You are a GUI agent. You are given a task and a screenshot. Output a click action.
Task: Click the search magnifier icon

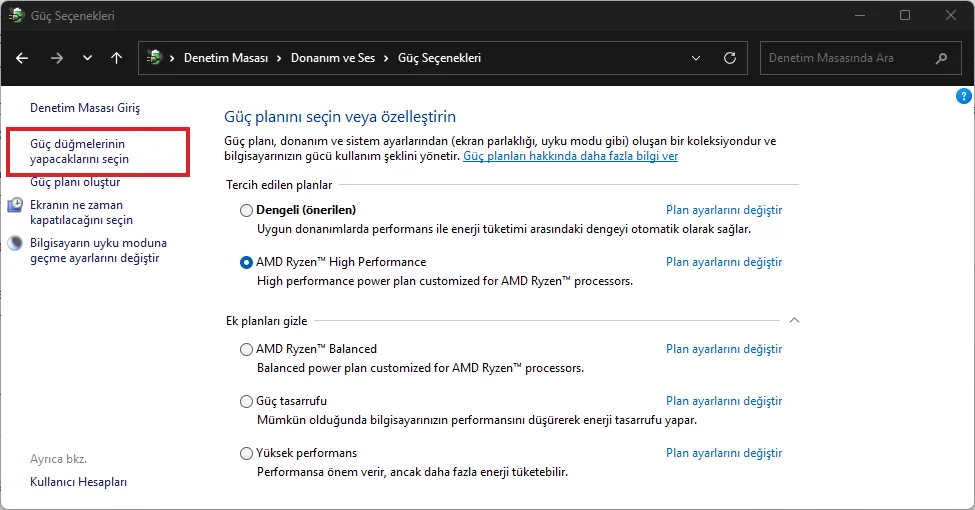941,58
